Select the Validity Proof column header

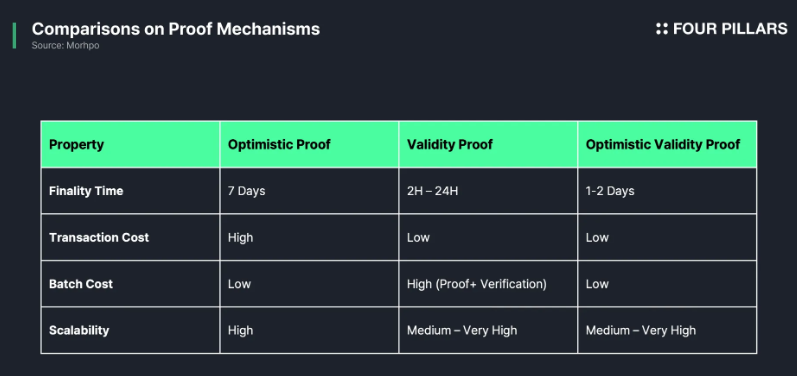click(488, 144)
